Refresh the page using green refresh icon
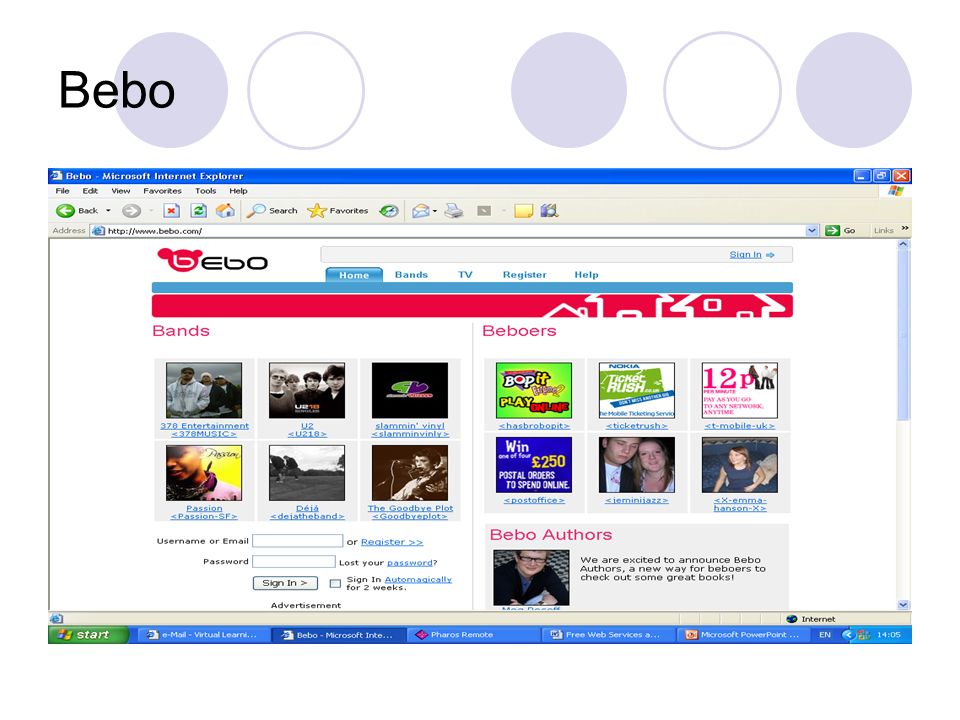Image resolution: width=960 pixels, height=720 pixels. point(198,211)
